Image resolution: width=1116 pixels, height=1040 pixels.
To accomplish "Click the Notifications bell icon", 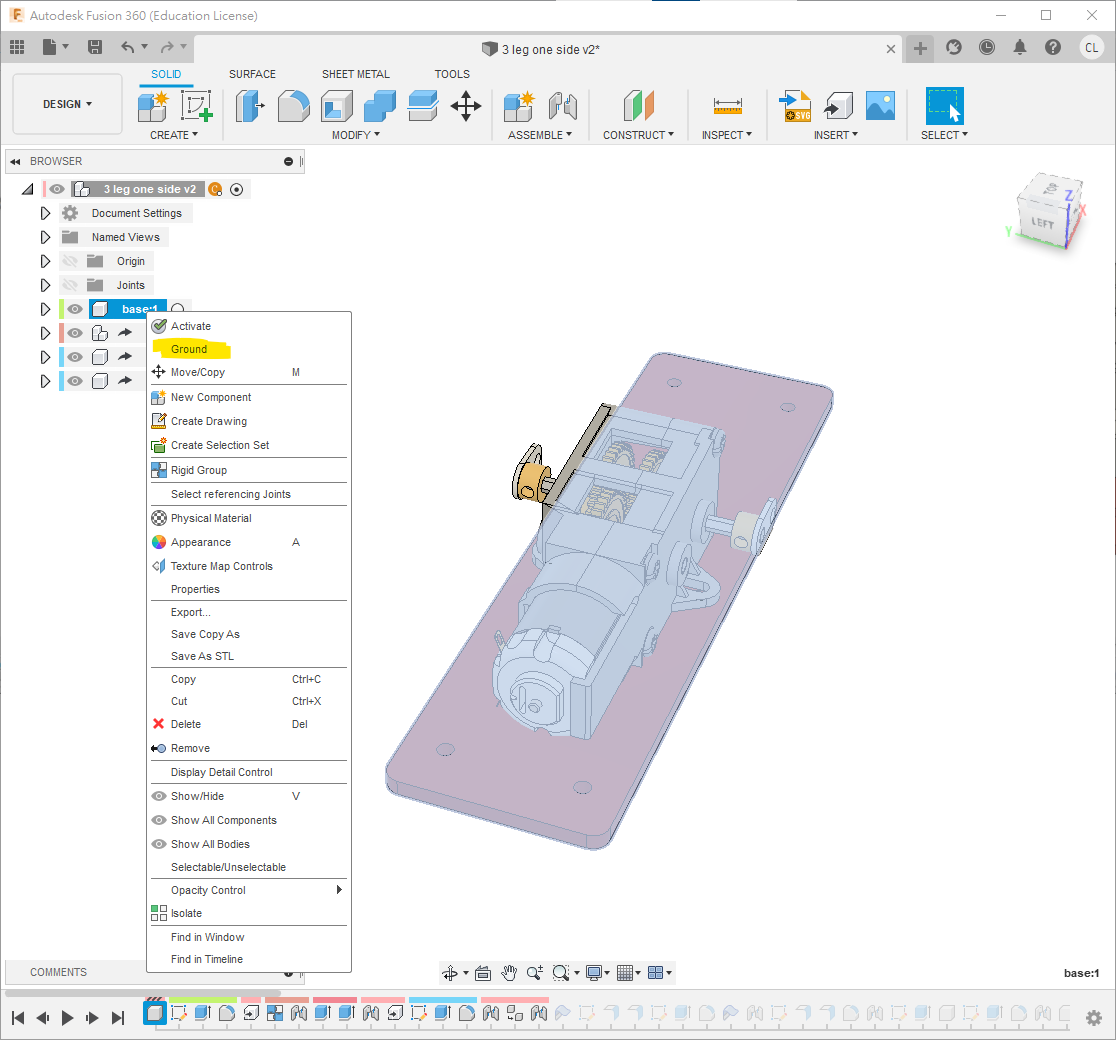I will (x=1020, y=47).
